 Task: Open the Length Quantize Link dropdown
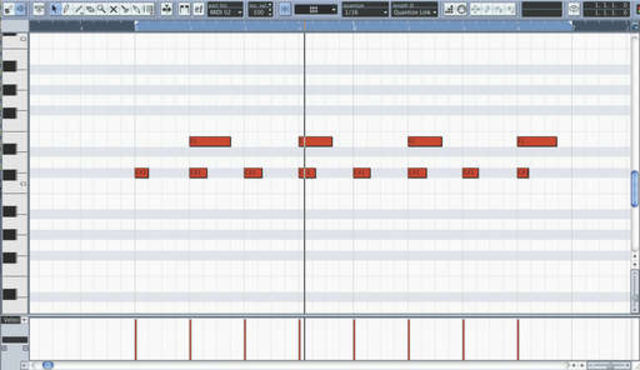coord(414,9)
